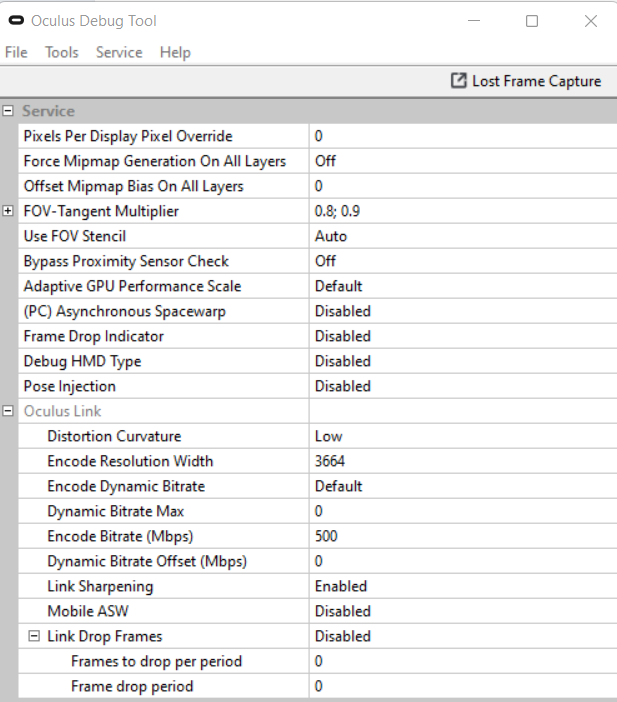
Task: Open Distortion Curvature Low value dropdown
Action: 463,436
